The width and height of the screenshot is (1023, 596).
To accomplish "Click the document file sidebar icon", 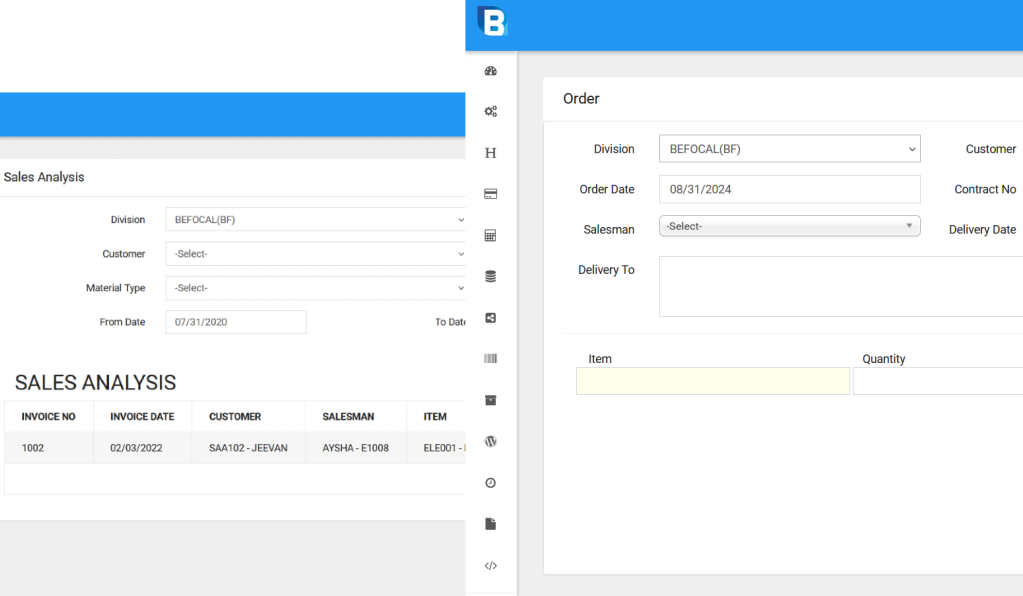I will pos(490,524).
